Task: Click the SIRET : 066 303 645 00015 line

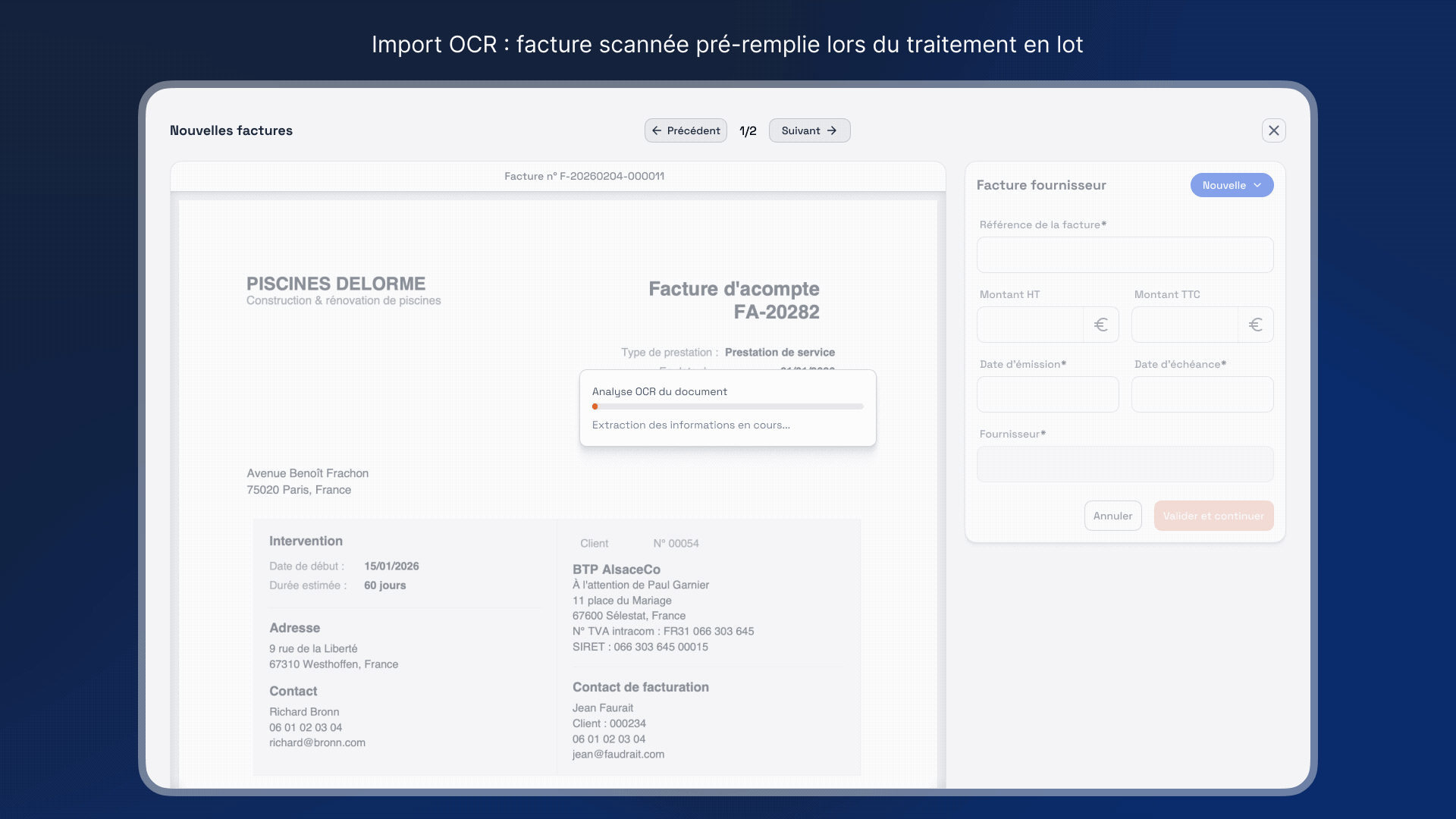Action: tap(640, 647)
